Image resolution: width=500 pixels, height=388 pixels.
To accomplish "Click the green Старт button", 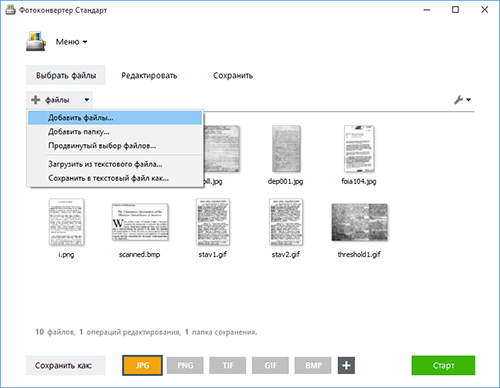I will [x=443, y=365].
